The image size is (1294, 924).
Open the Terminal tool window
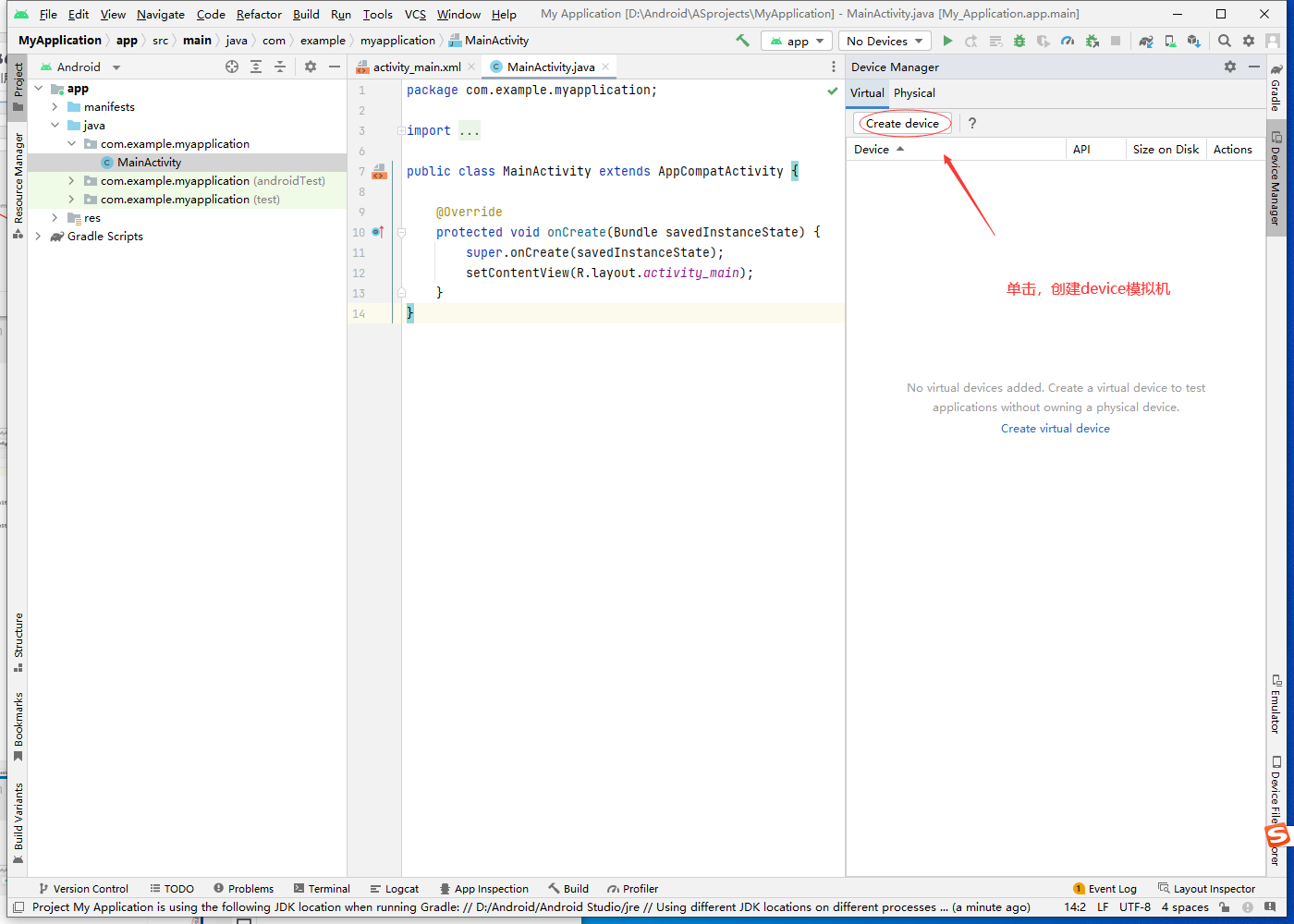(322, 889)
